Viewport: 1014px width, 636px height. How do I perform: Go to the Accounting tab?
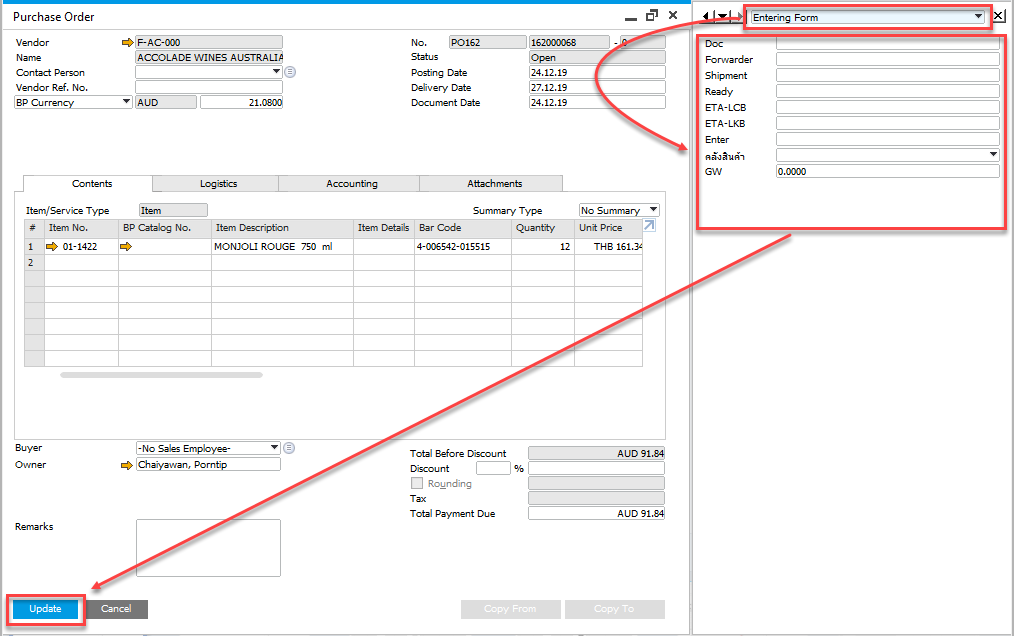click(351, 184)
